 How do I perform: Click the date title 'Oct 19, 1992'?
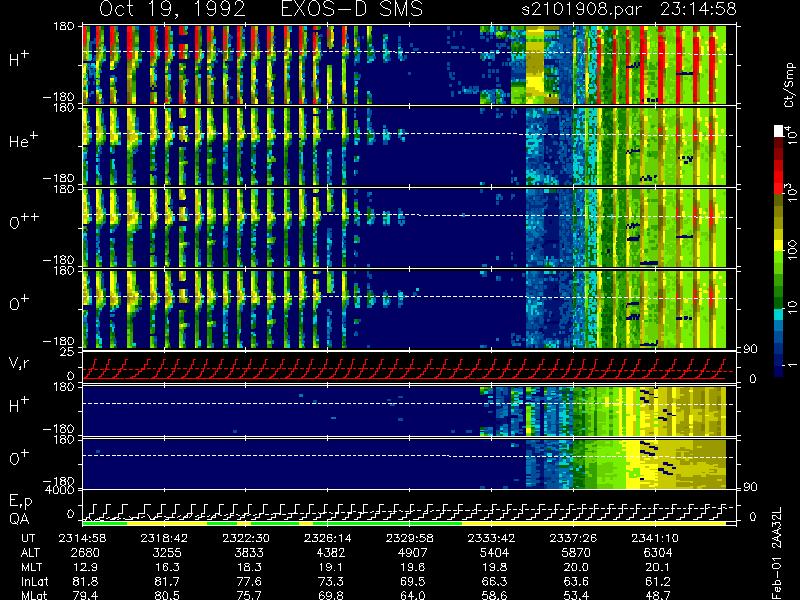tap(172, 9)
